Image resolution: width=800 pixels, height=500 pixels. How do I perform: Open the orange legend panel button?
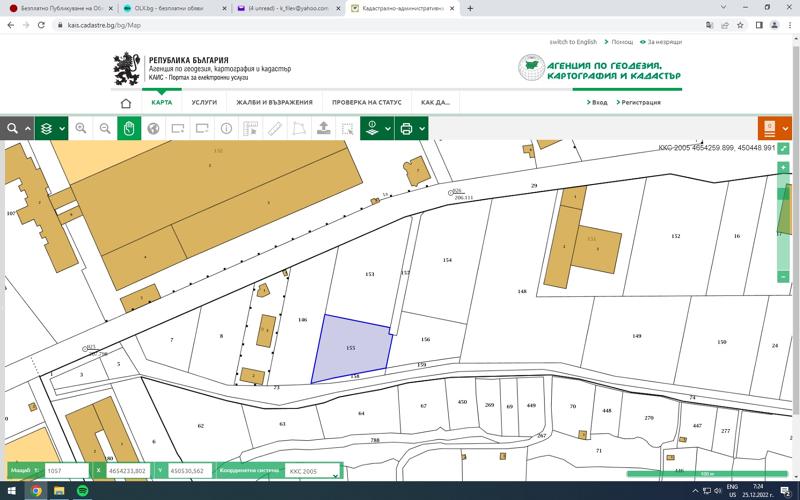pos(769,129)
